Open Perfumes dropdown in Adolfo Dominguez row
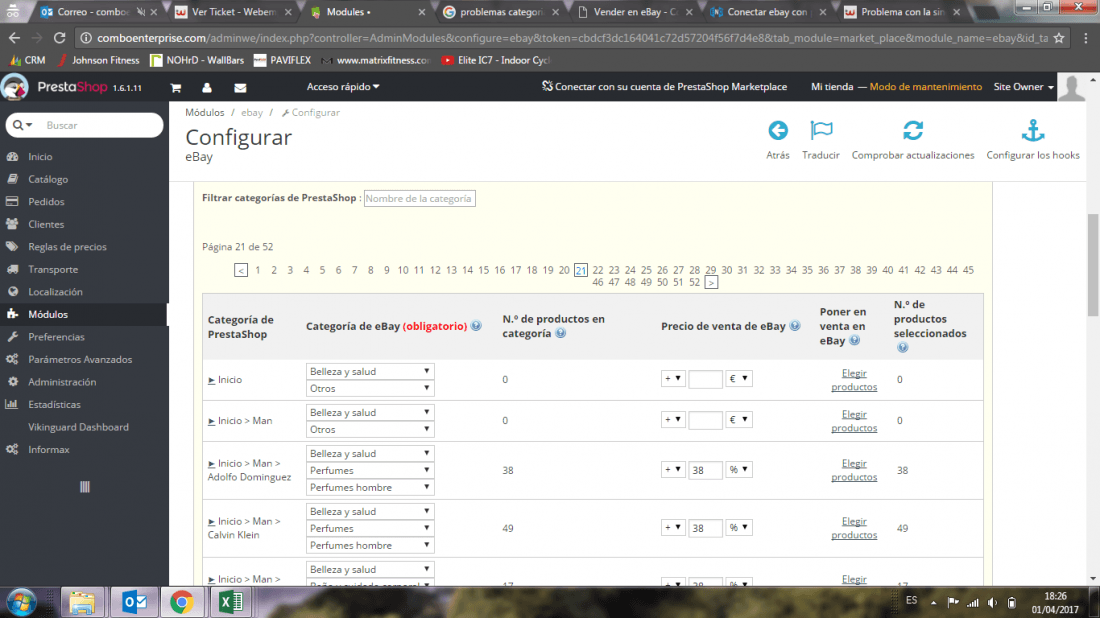Screen dimensions: 1100x618 pyautogui.click(x=370, y=470)
